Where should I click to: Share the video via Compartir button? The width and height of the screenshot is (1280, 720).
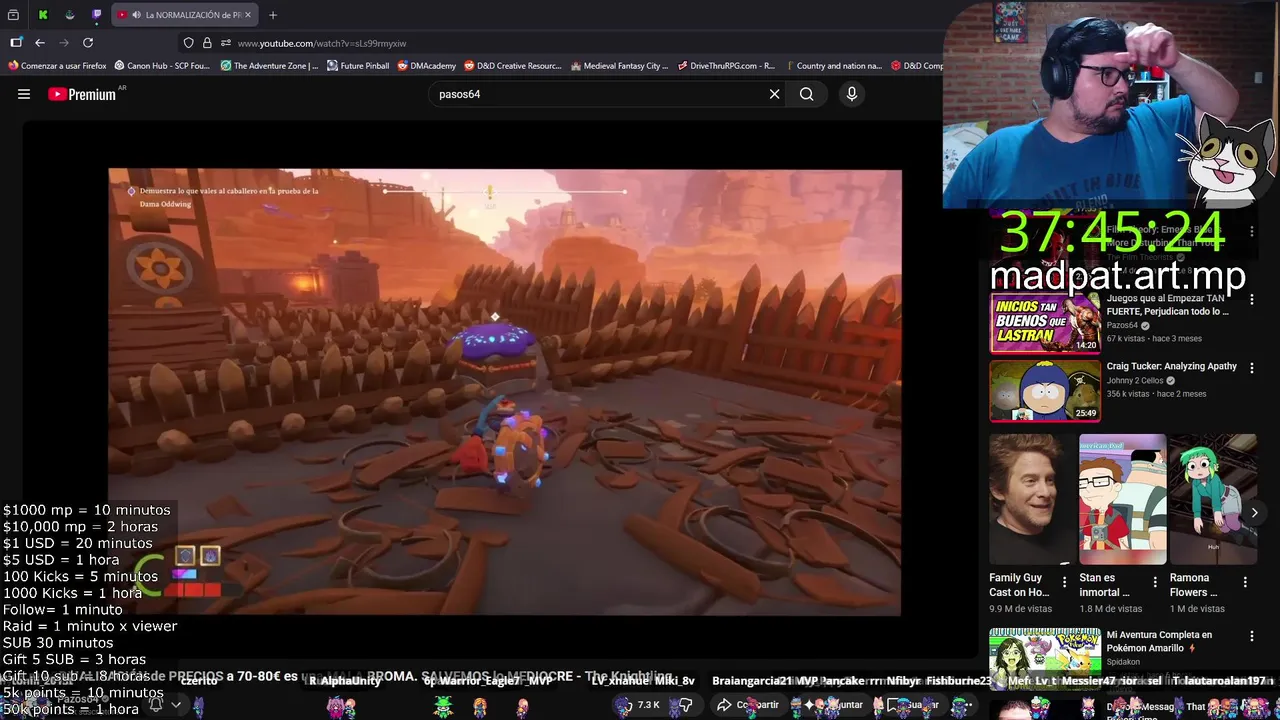[748, 705]
